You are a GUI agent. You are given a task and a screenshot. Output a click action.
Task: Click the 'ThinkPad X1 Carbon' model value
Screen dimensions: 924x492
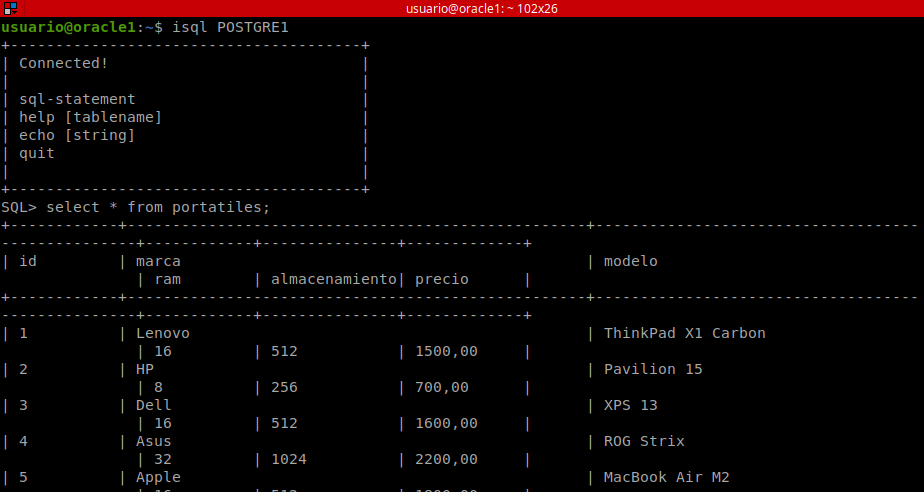(x=685, y=333)
